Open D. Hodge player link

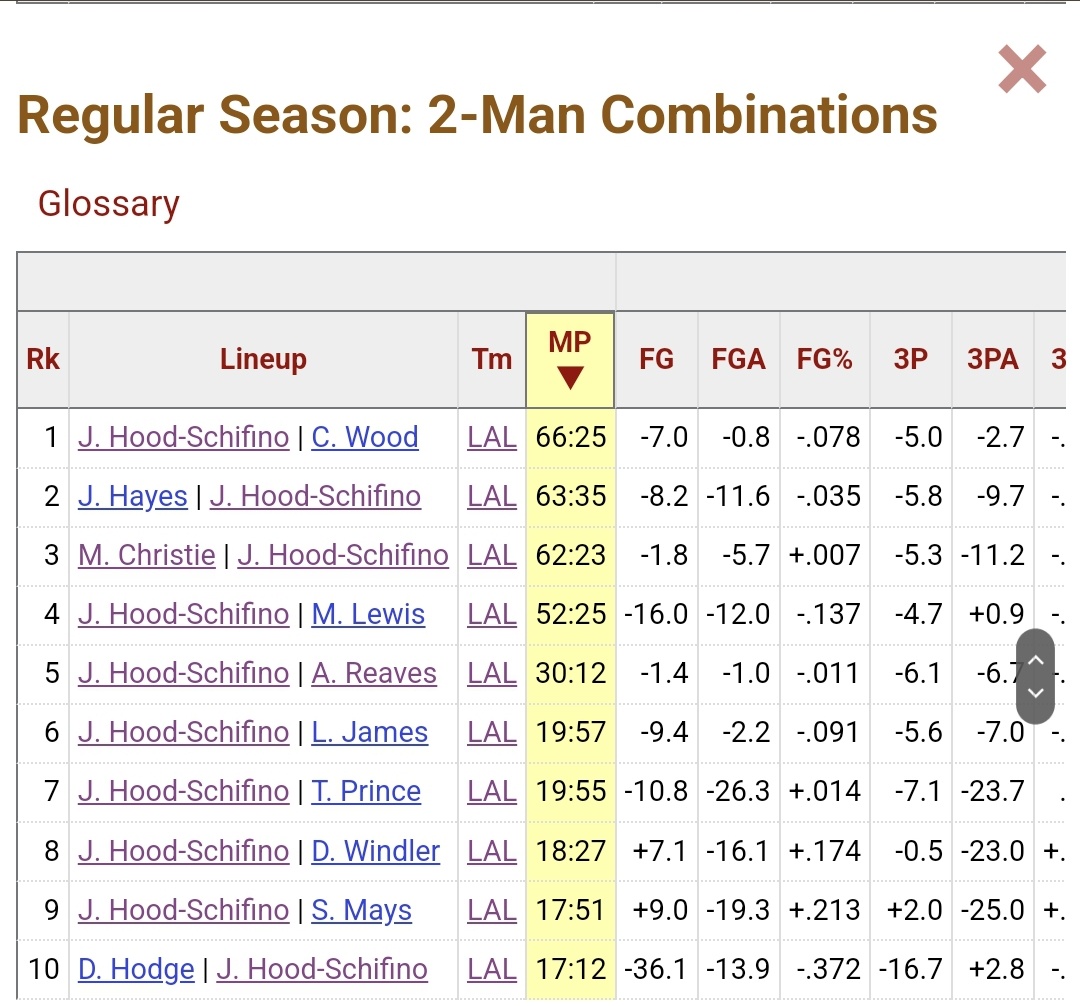[136, 970]
